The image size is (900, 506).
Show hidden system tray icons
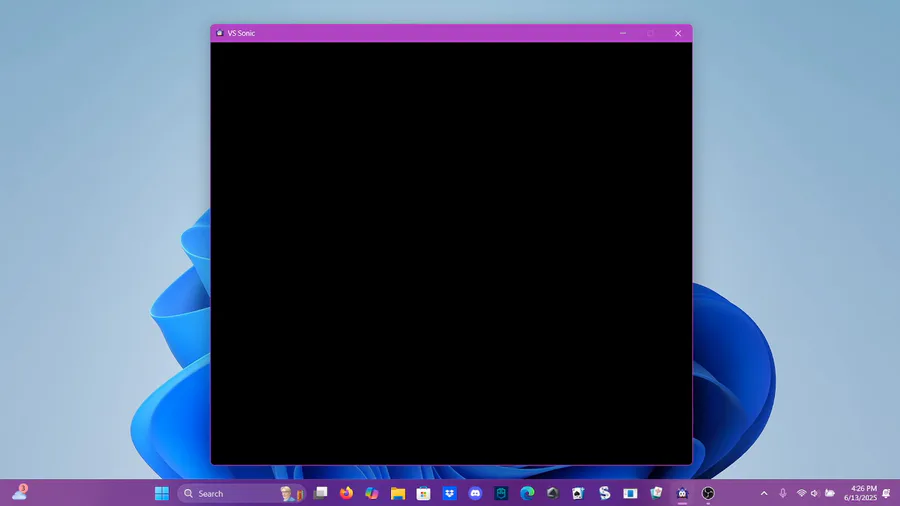(764, 493)
